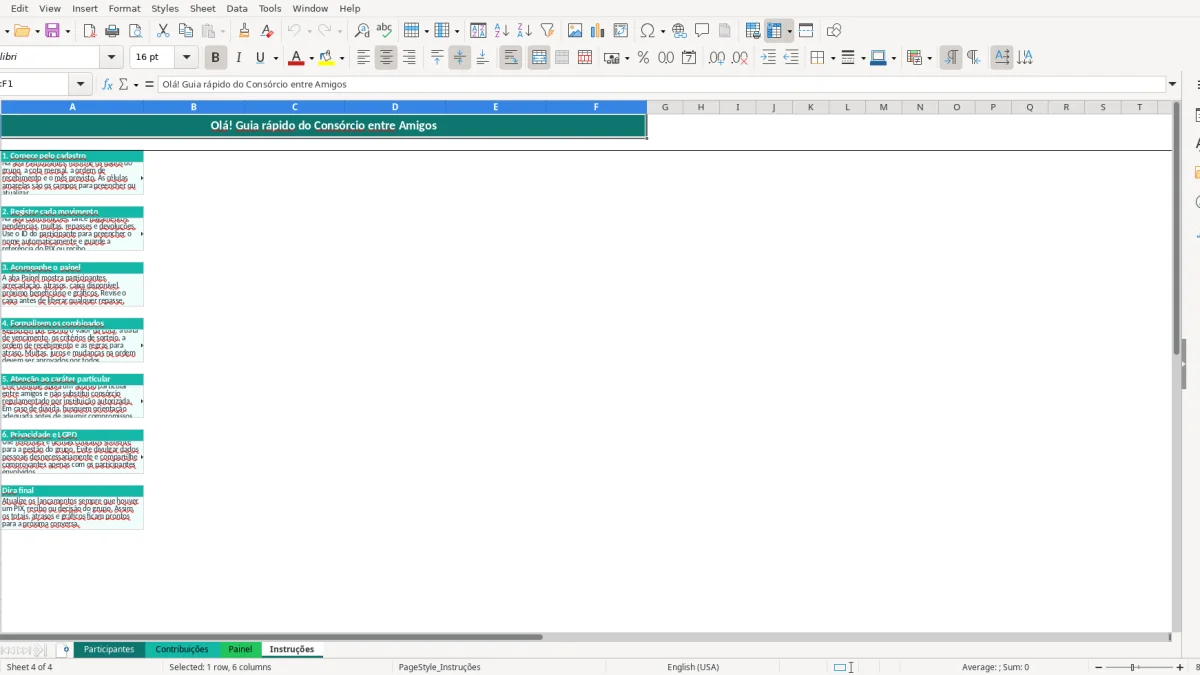
Task: Add a decimal place
Action: (717, 58)
